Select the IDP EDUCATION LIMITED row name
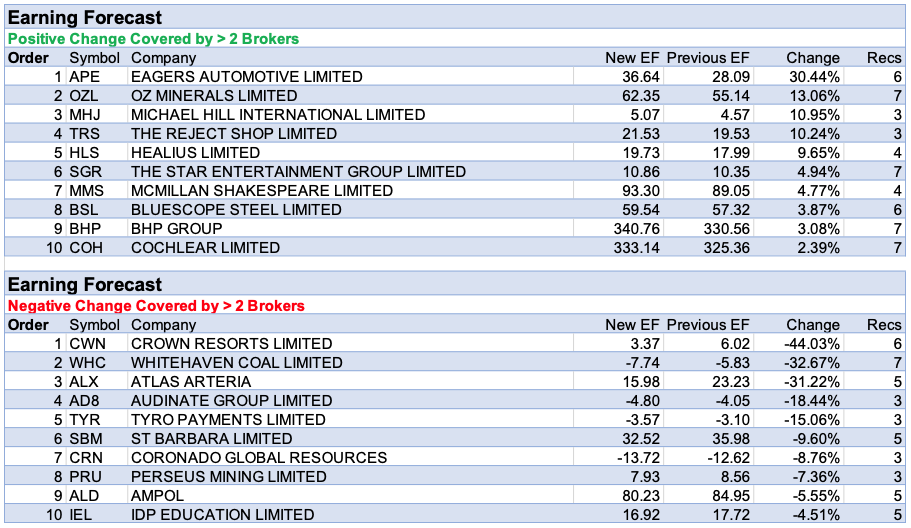 click(x=222, y=515)
